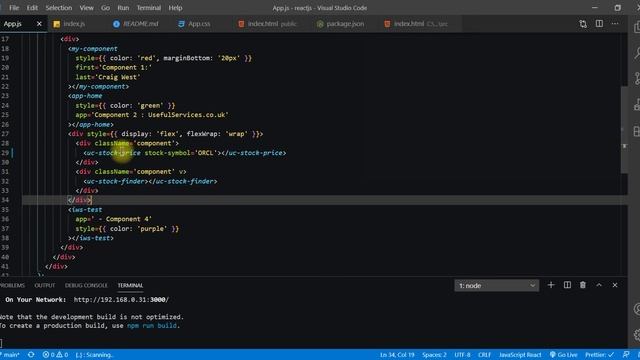Viewport: 640px width, 360px height.
Task: Click the 'ORCL' stock-symbol value
Action: pyautogui.click(x=206, y=153)
